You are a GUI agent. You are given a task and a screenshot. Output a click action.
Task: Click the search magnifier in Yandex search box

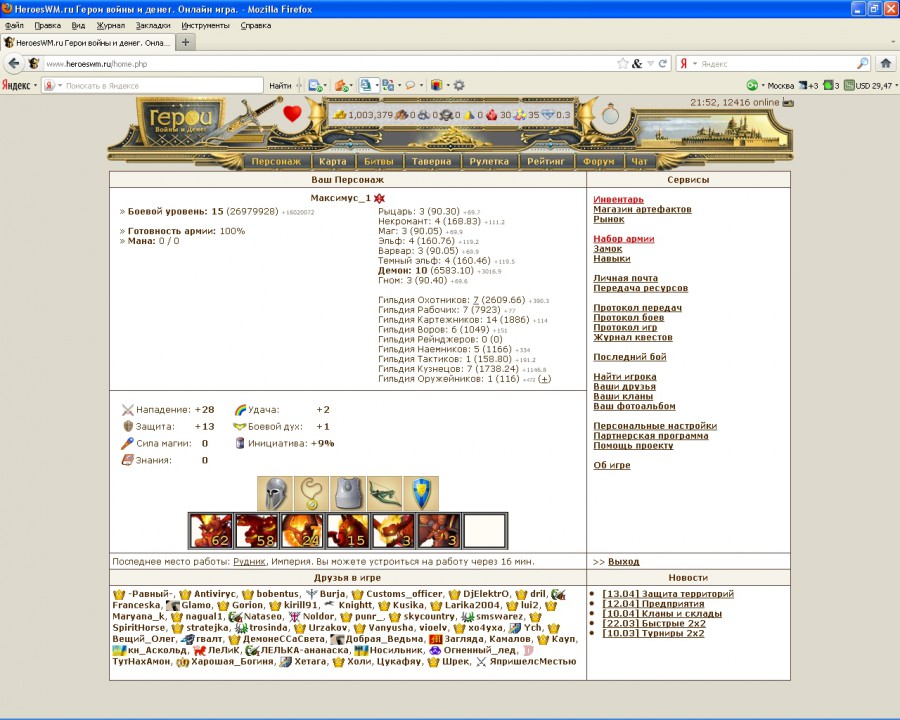[862, 63]
